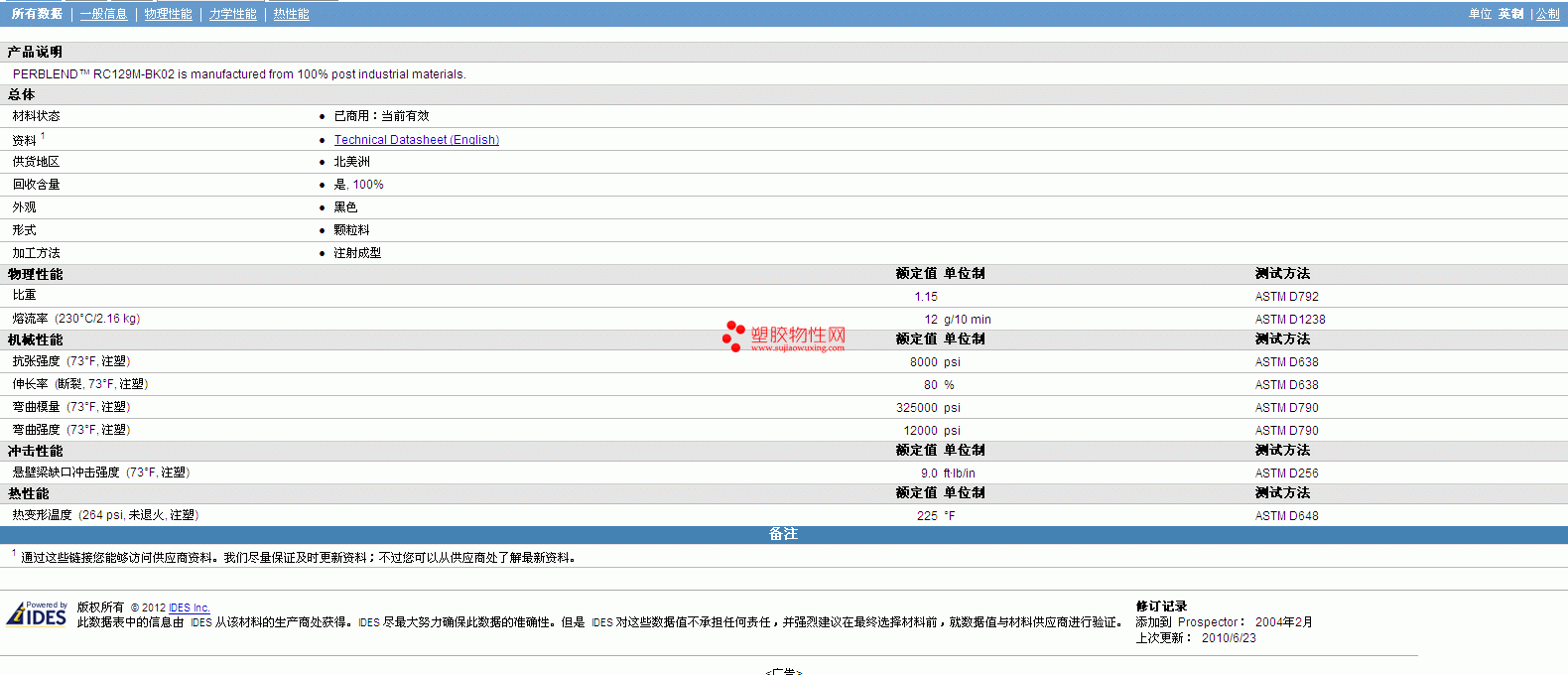1568x675 pixels.
Task: Click the ASTM D256 test method
Action: (1287, 473)
